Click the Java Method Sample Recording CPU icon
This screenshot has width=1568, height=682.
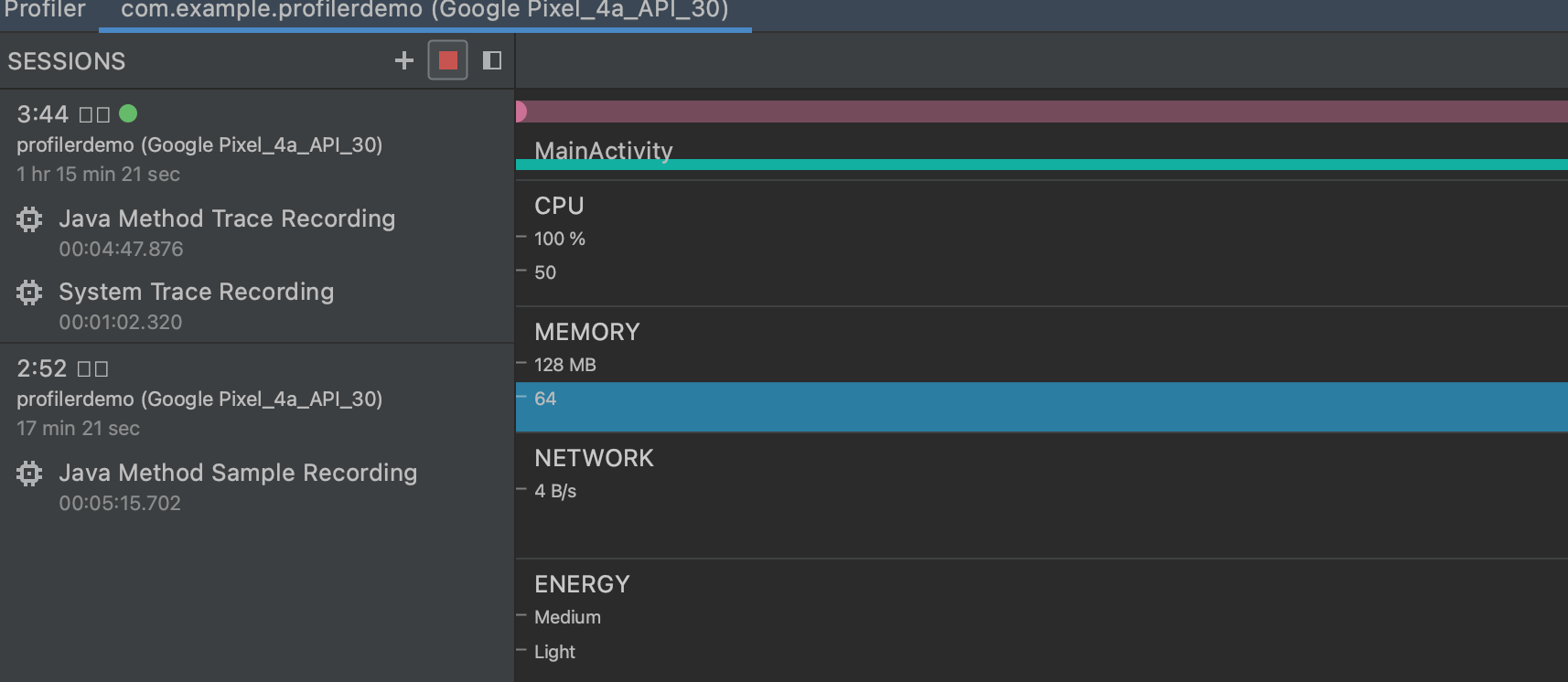tap(29, 473)
